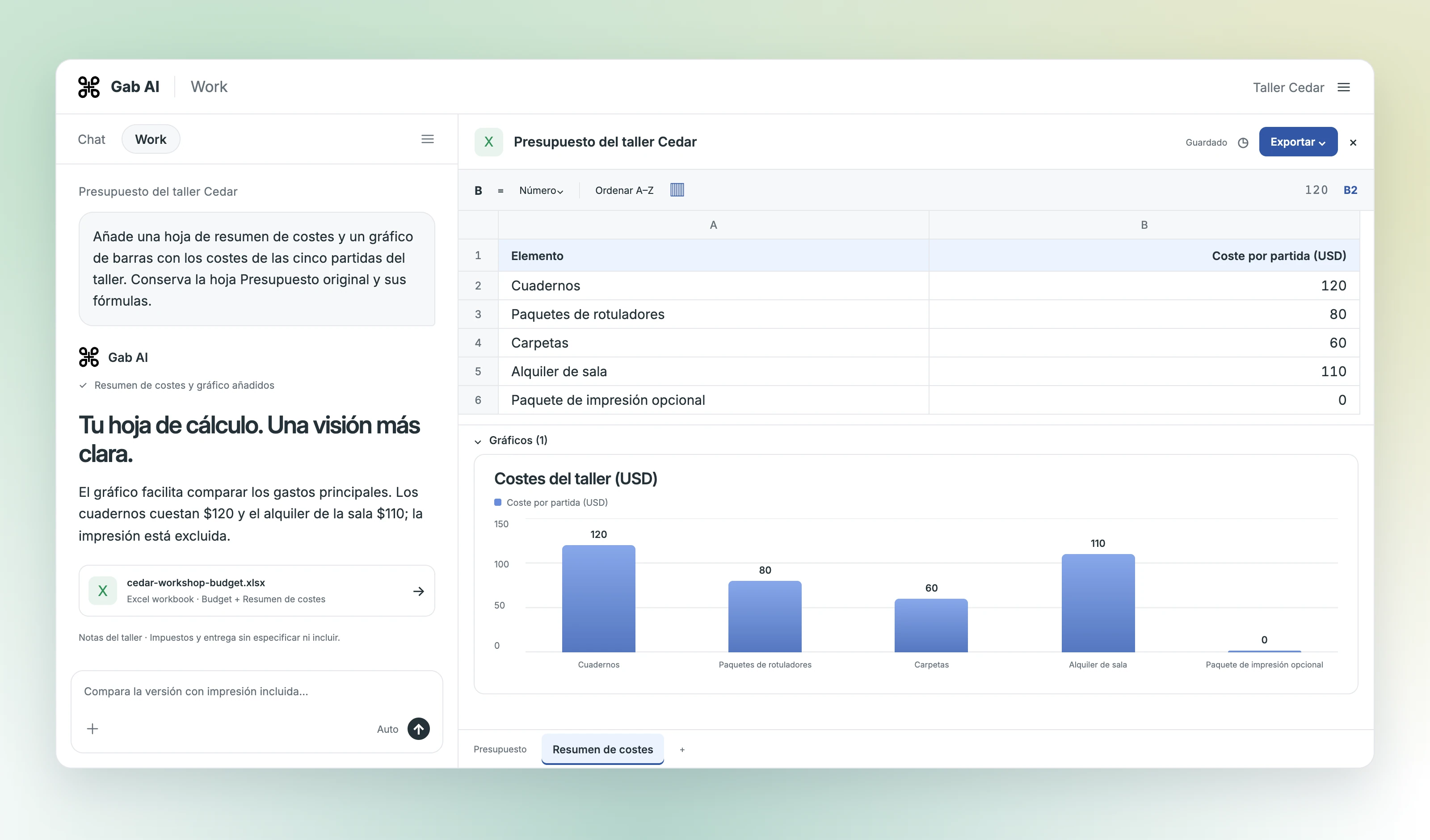Screen dimensions: 1430x840
Task: Select the Elemento header cell
Action: (713, 256)
